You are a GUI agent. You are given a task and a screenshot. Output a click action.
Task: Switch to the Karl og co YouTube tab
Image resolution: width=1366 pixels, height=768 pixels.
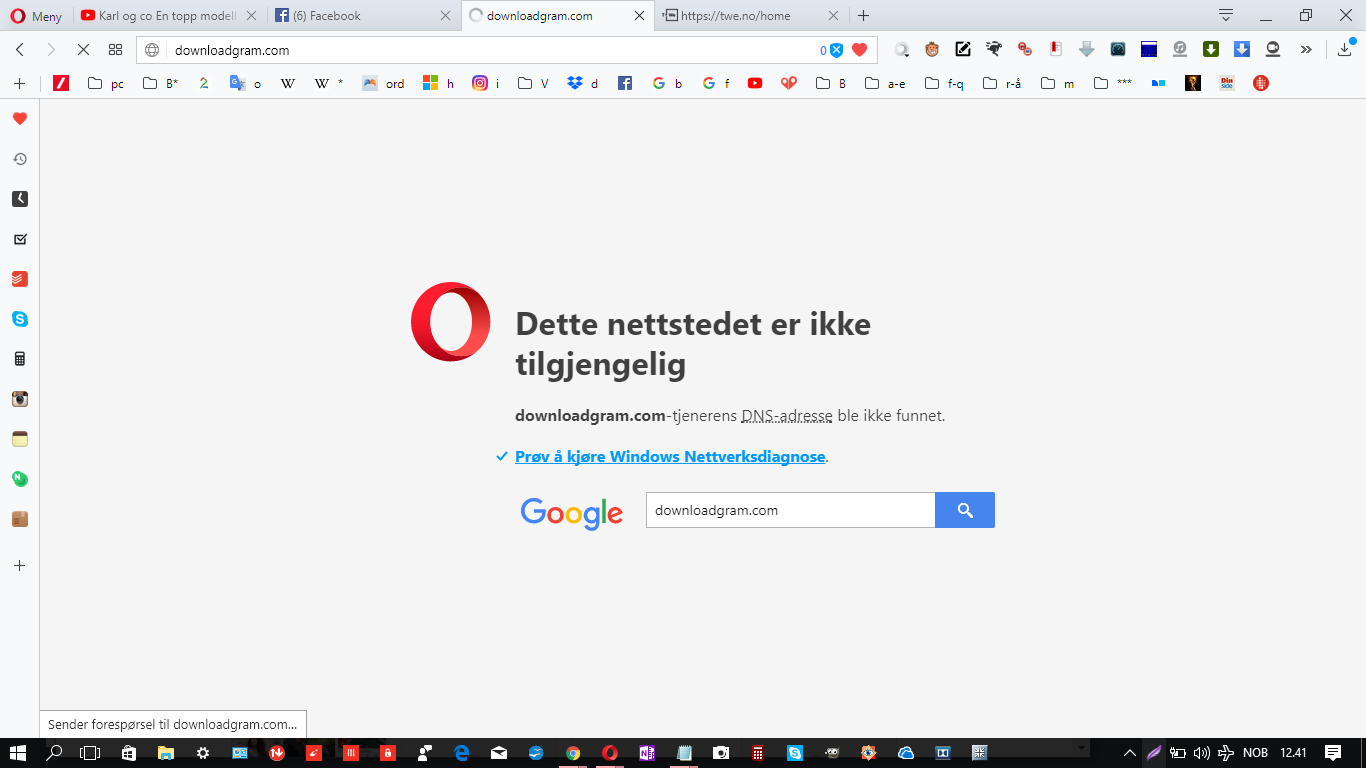tap(169, 16)
